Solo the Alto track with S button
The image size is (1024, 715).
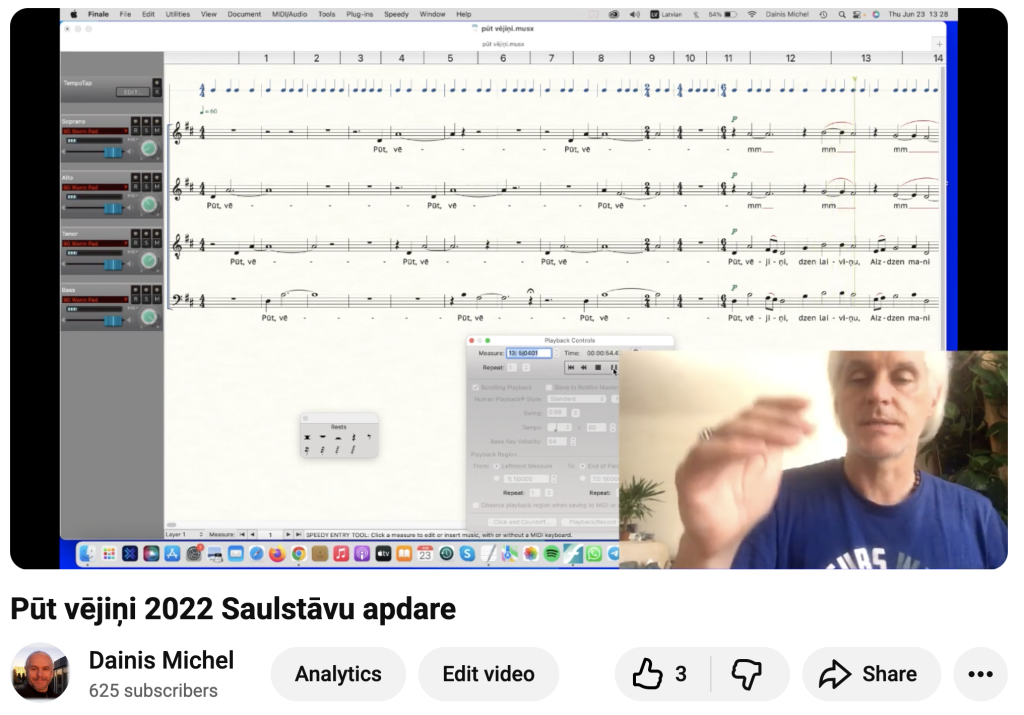click(x=147, y=186)
